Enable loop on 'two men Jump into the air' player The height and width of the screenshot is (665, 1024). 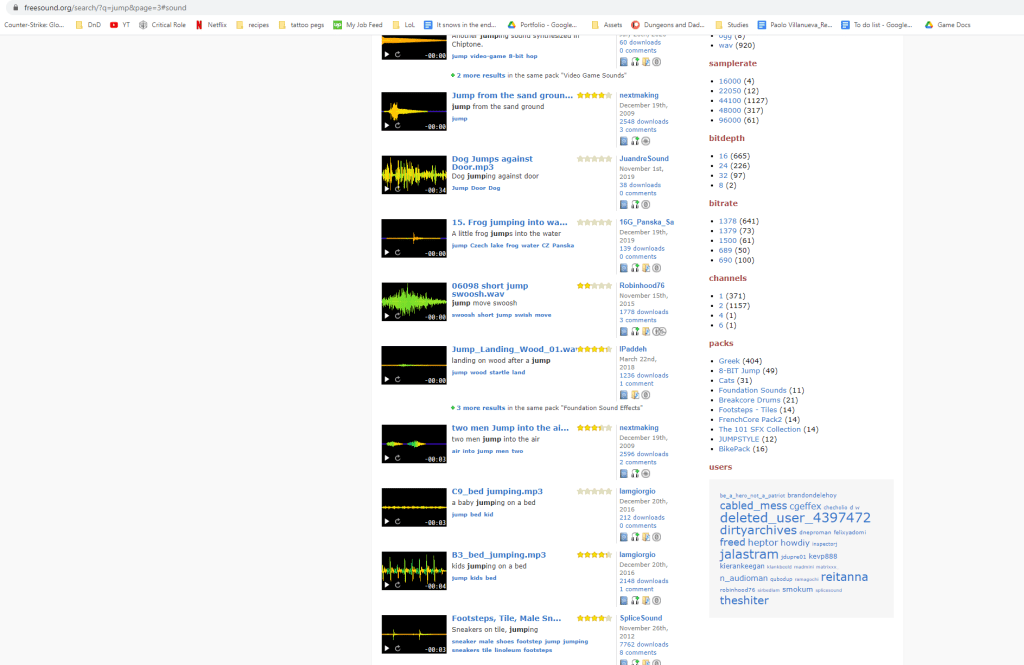[398, 458]
